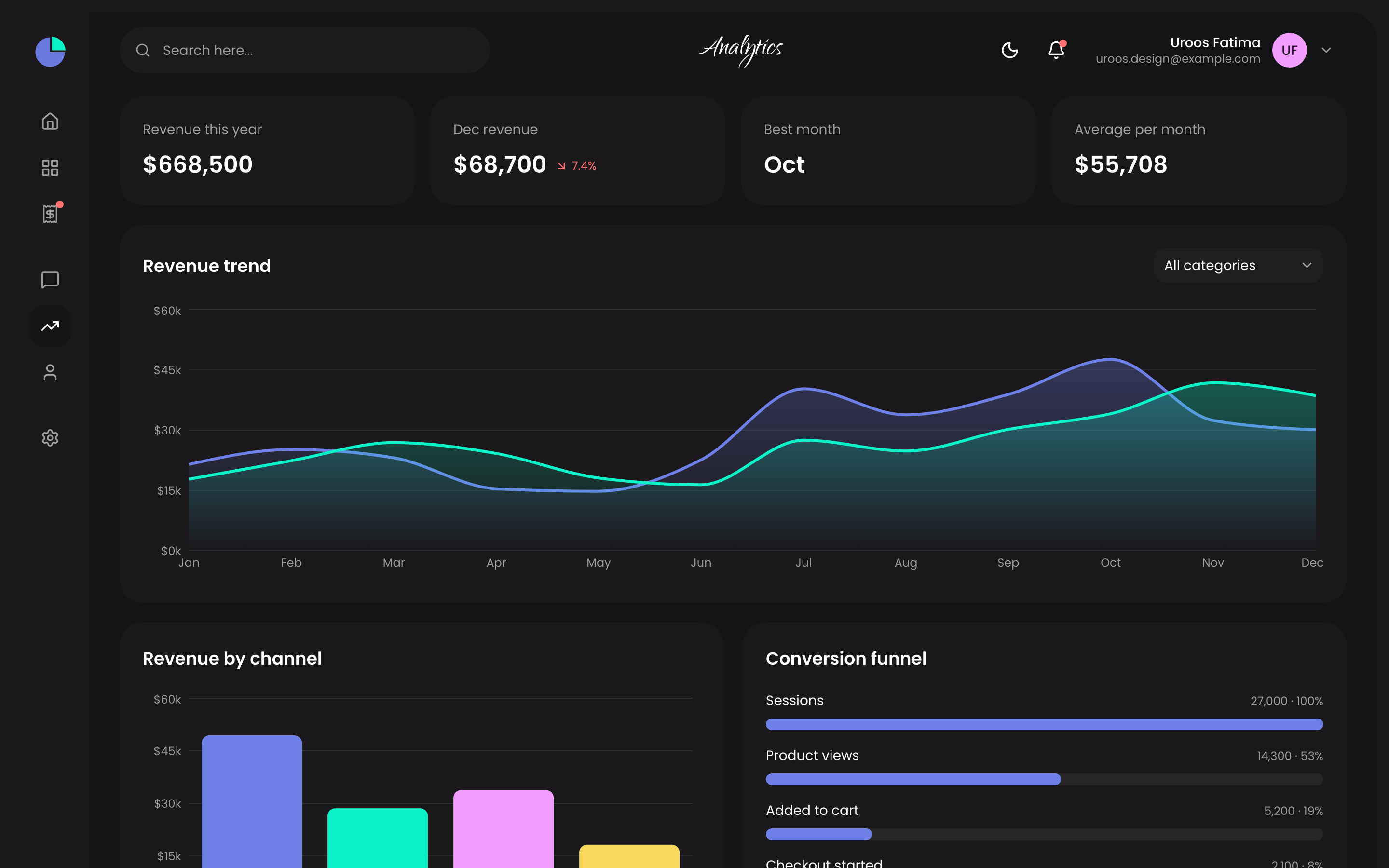Viewport: 1389px width, 868px height.
Task: Select the Dec revenue value $68,700
Action: coord(499,165)
